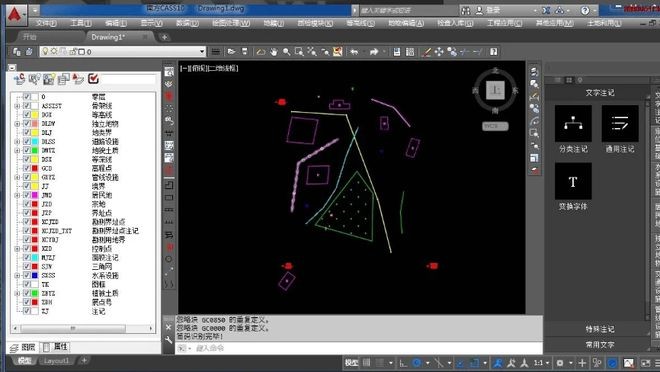
Task: Switch to the 开始 start tab
Action: tap(29, 37)
